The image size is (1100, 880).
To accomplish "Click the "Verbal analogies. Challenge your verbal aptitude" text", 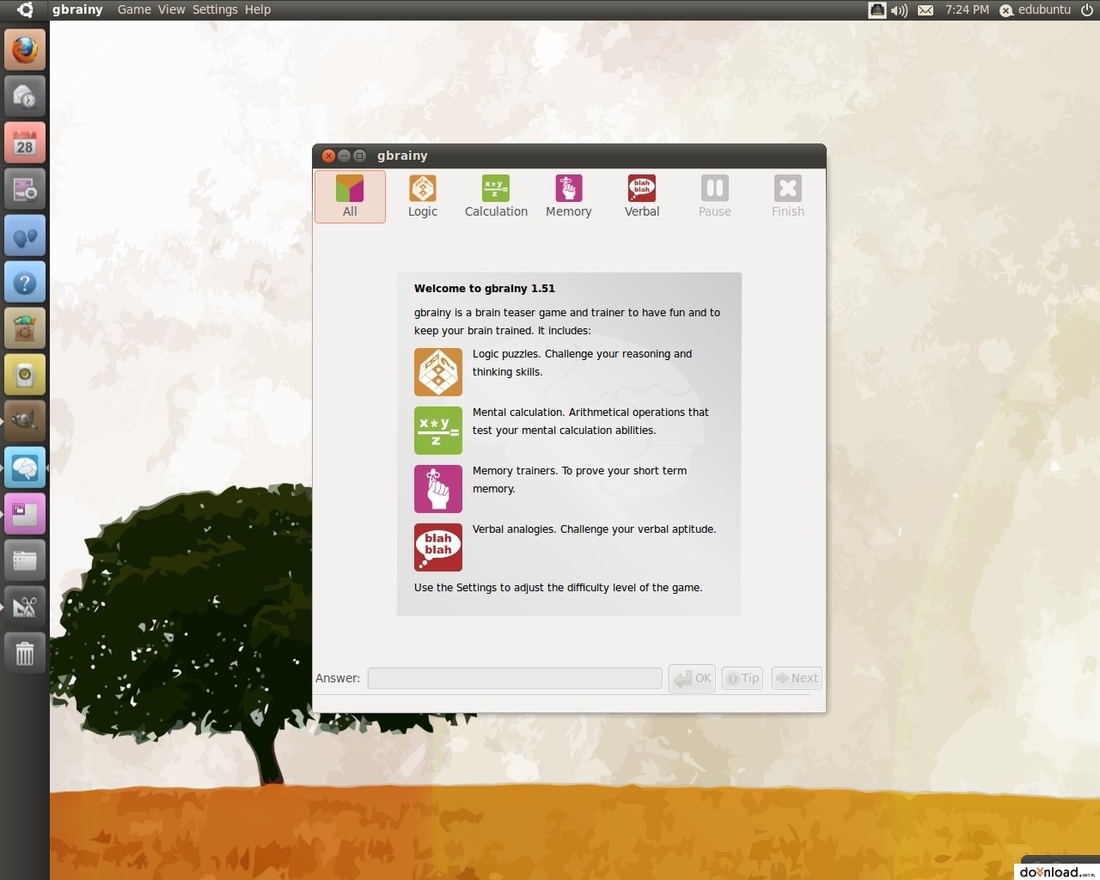I will tap(594, 529).
